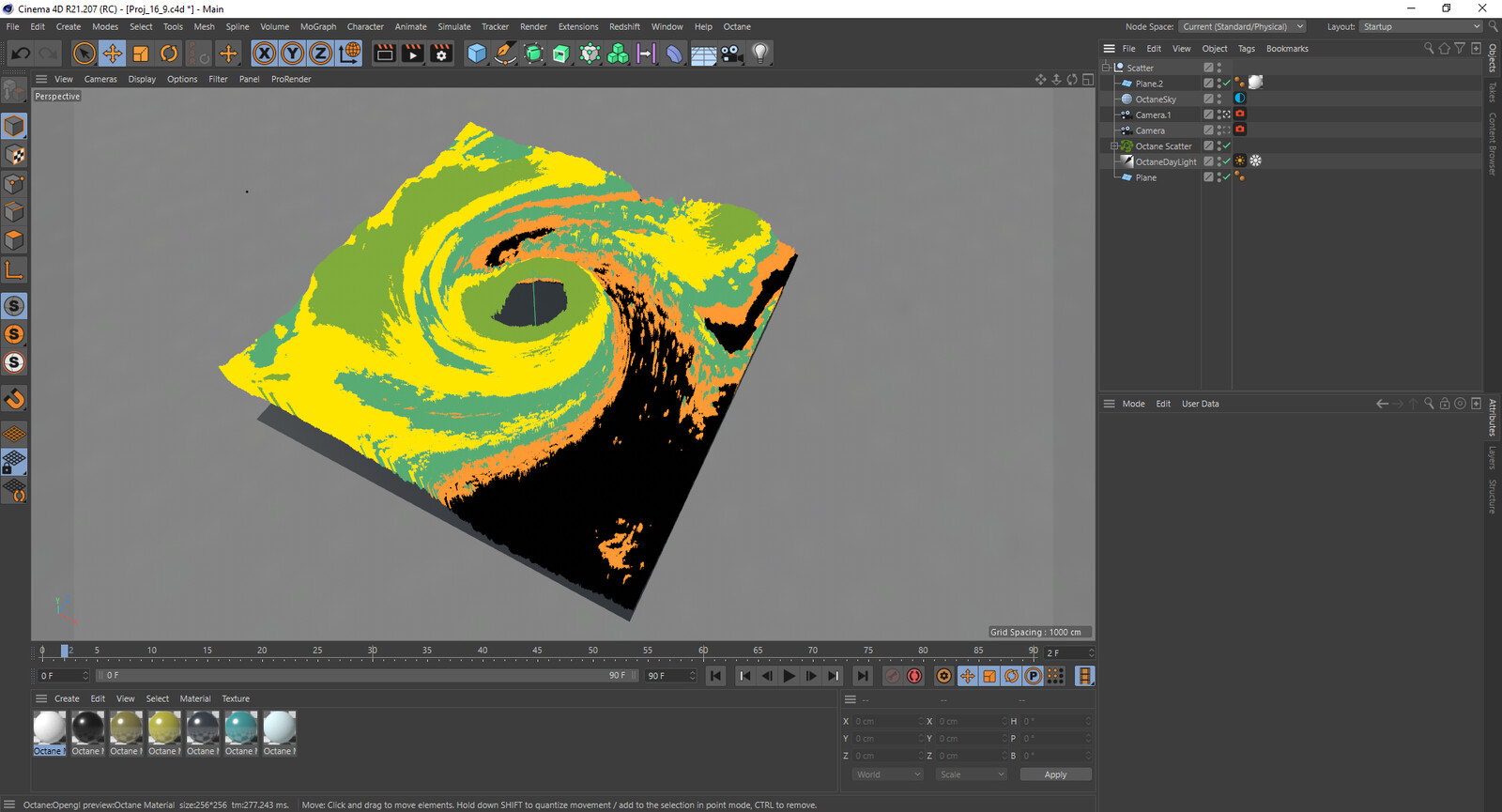The image size is (1502, 812).
Task: Open the Layout Startup dropdown
Action: (1420, 26)
